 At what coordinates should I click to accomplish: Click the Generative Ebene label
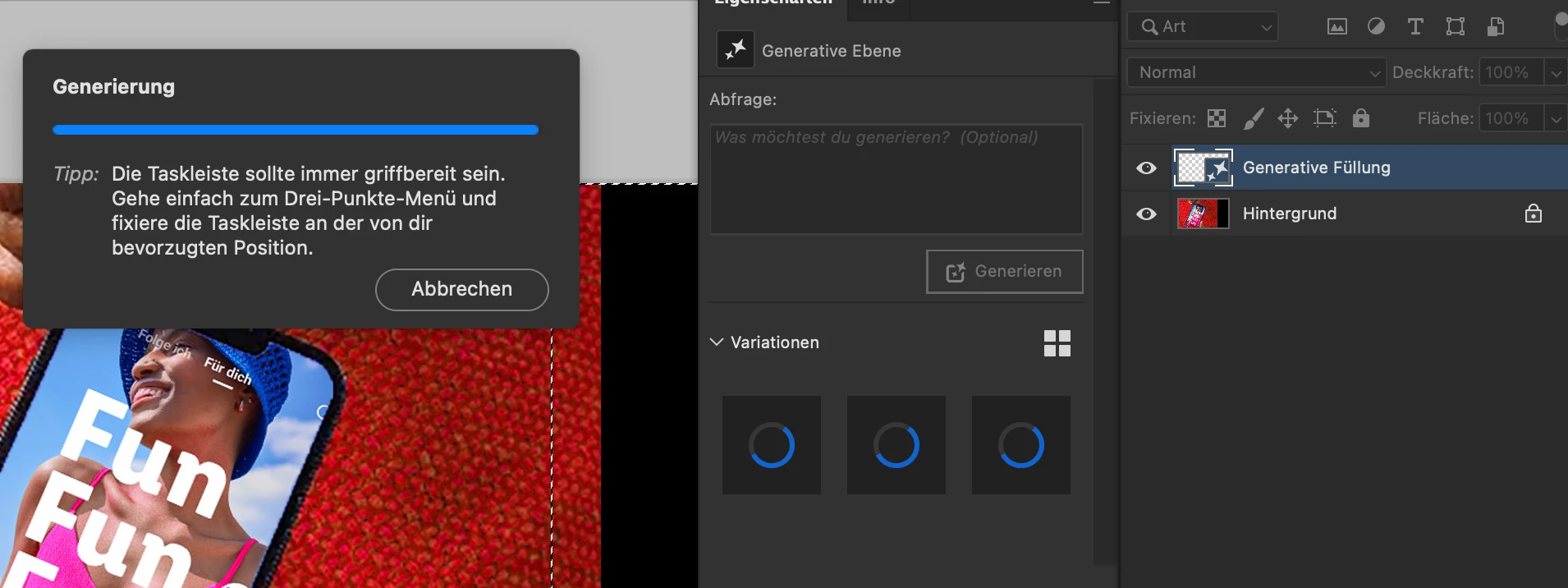click(832, 51)
